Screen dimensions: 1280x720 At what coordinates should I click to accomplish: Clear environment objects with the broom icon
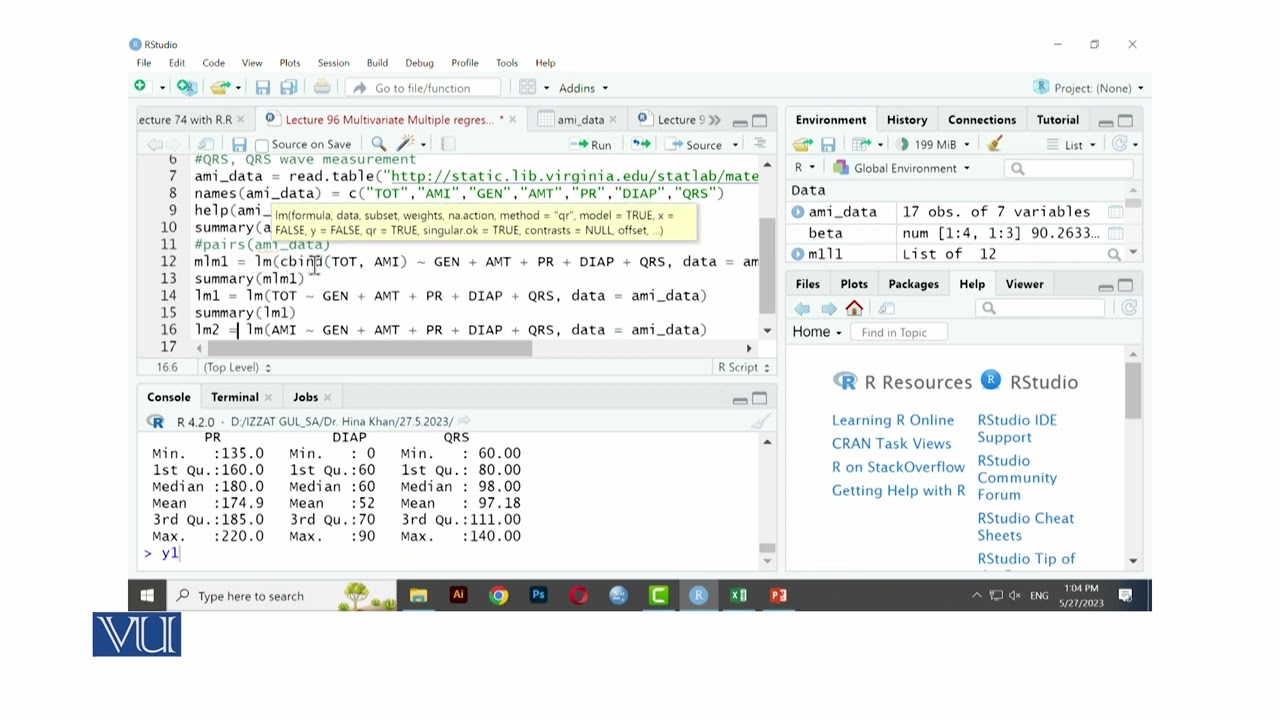[x=995, y=144]
